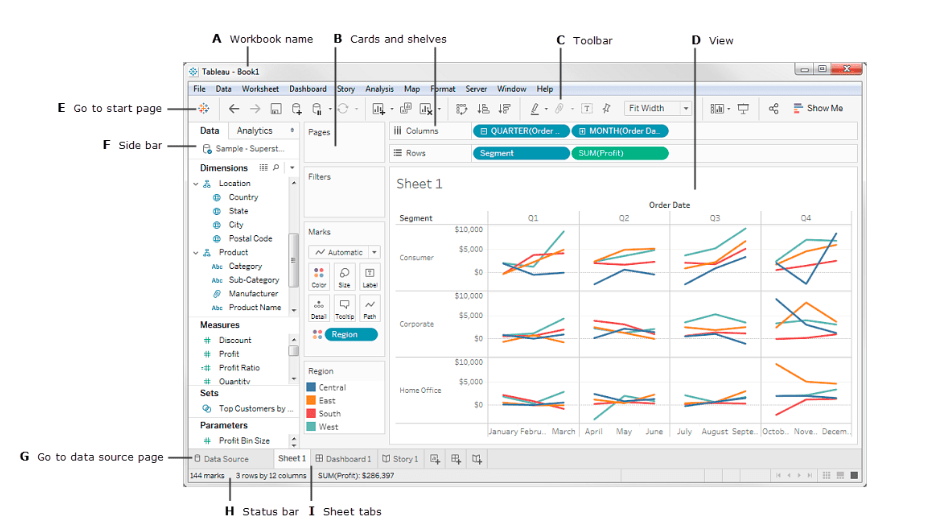Select the Central blue legend swatch
930x524 pixels.
pos(311,387)
